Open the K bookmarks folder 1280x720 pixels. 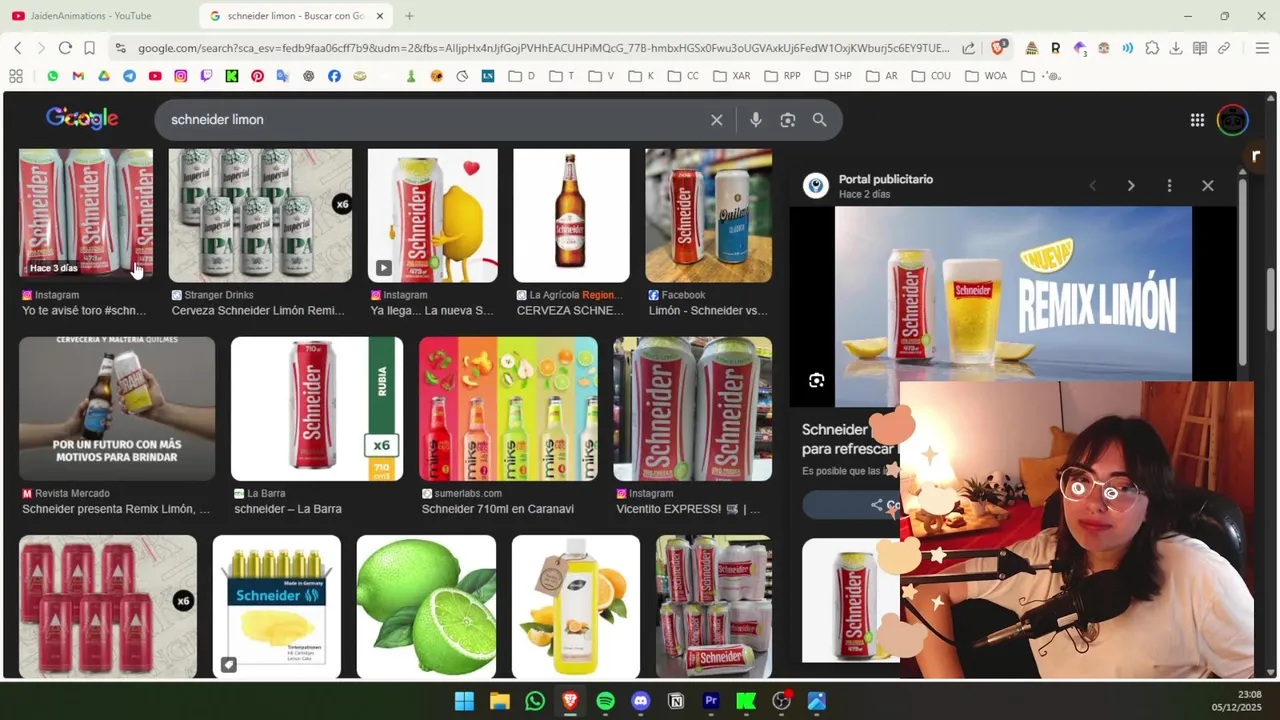(x=641, y=76)
